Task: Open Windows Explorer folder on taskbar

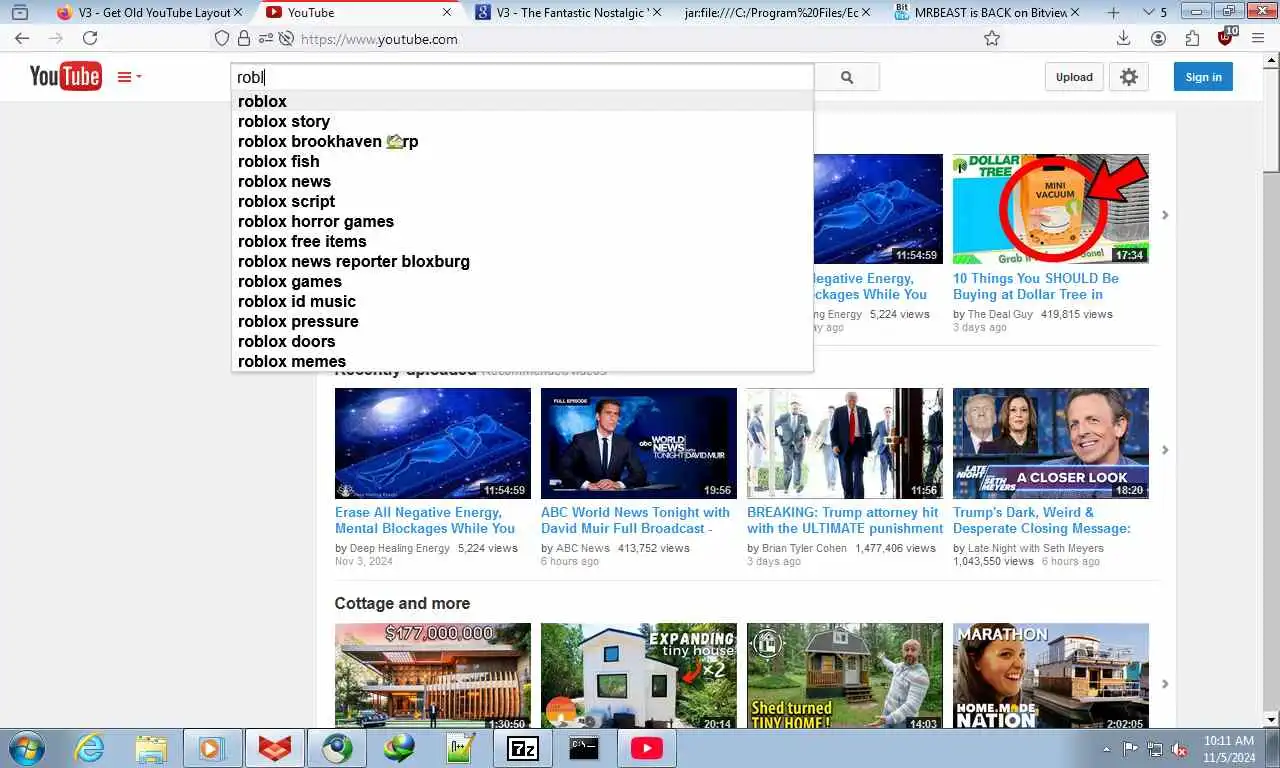Action: tap(151, 748)
